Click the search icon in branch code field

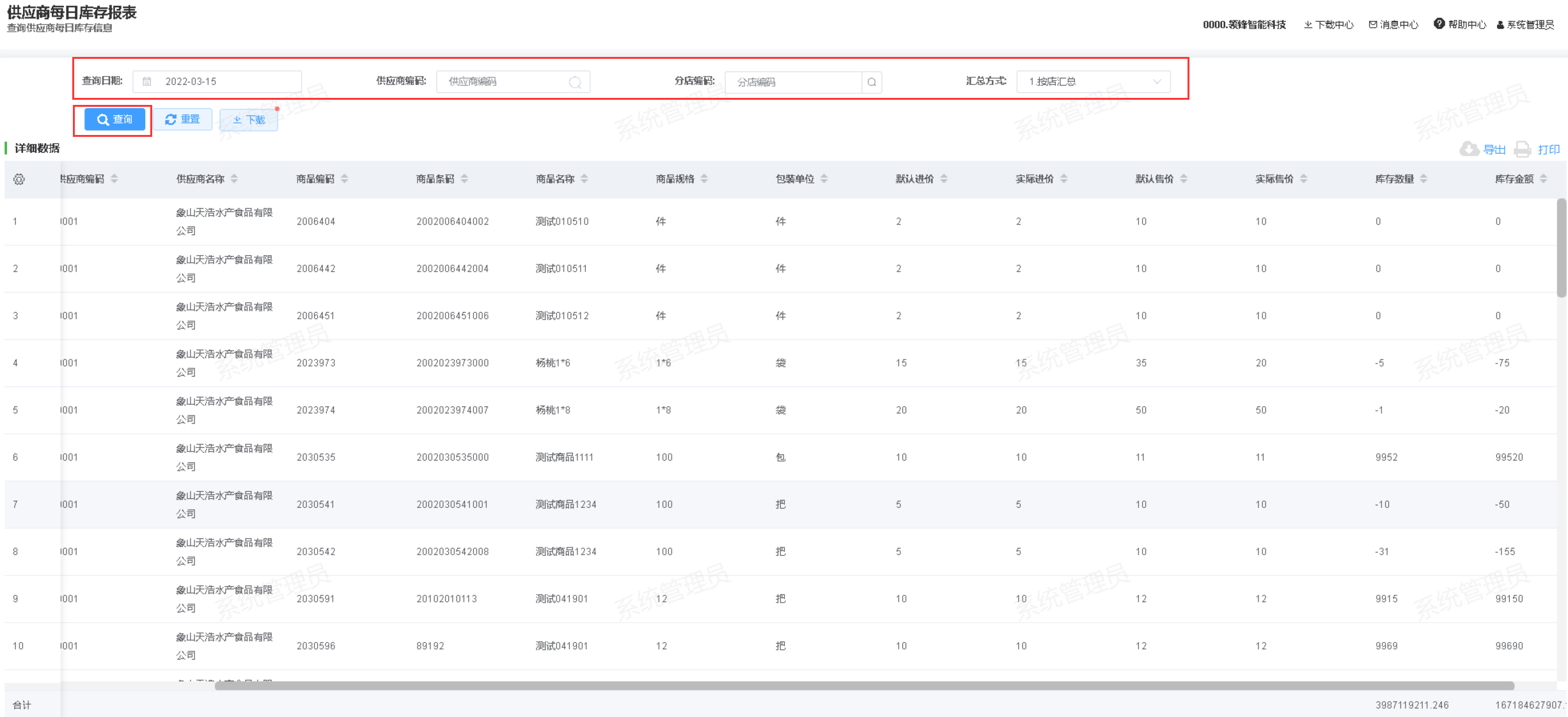pos(872,82)
